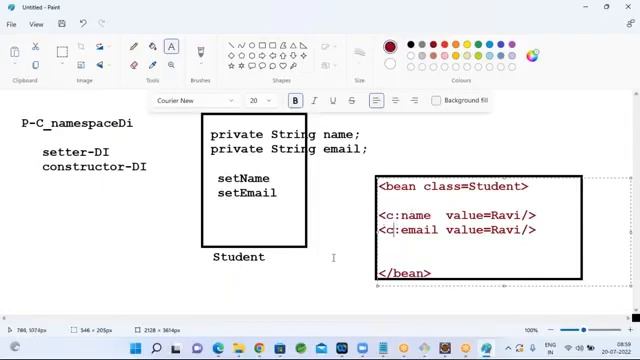The image size is (640, 360).
Task: Open Edit colours wheel
Action: [x=532, y=56]
